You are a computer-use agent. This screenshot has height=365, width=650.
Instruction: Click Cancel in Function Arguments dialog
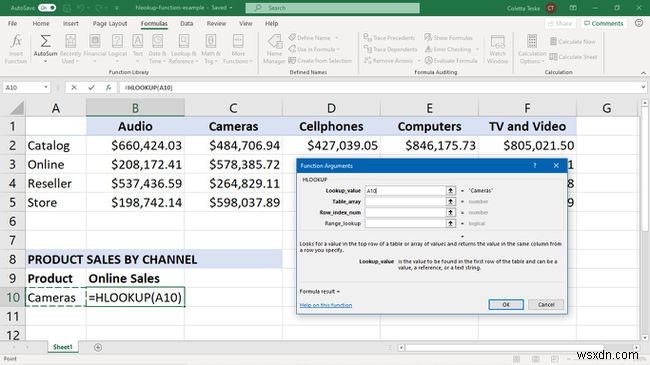pos(546,304)
